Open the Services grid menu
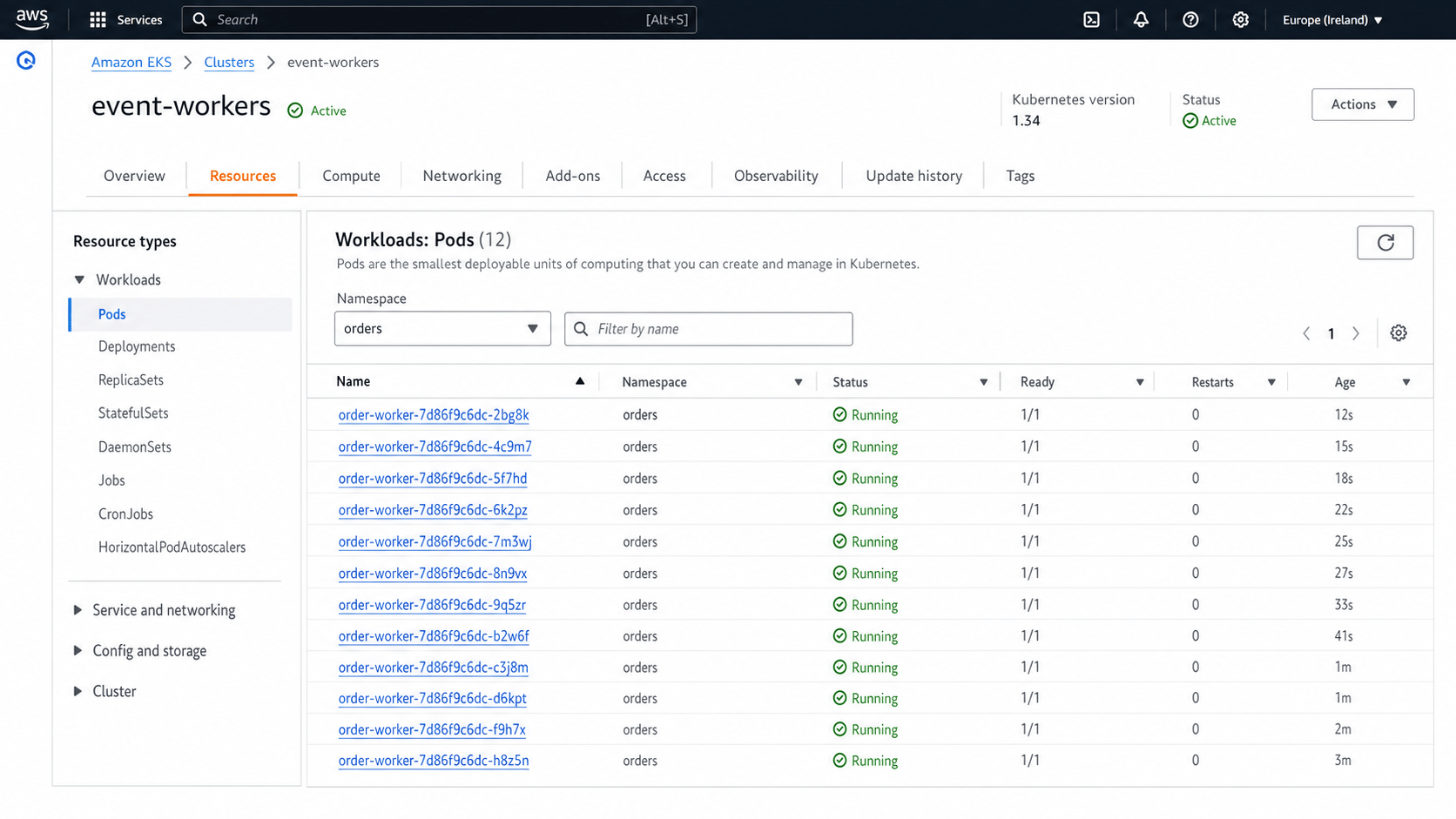The image size is (1456, 819). (126, 19)
